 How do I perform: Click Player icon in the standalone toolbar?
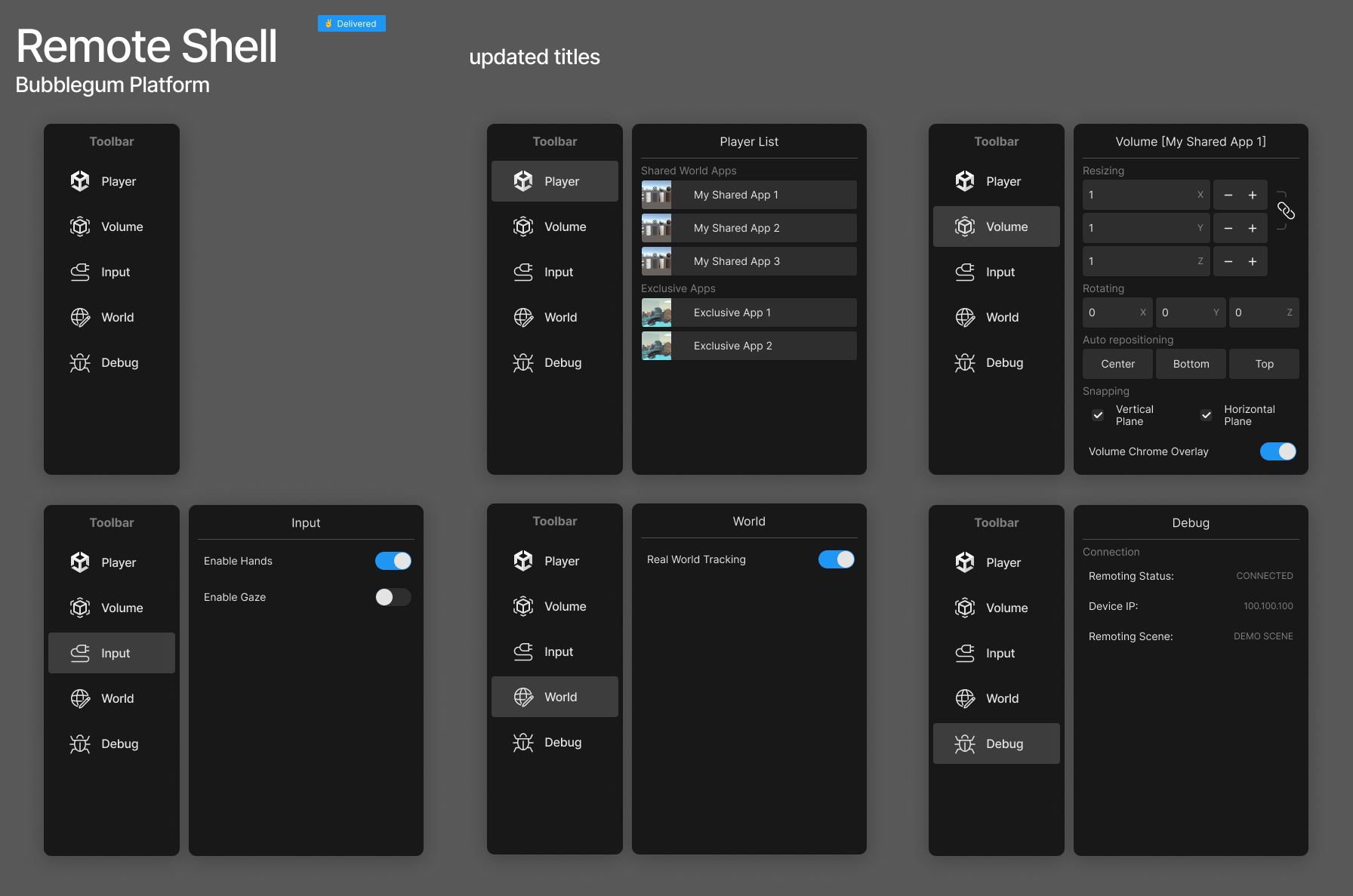point(80,181)
